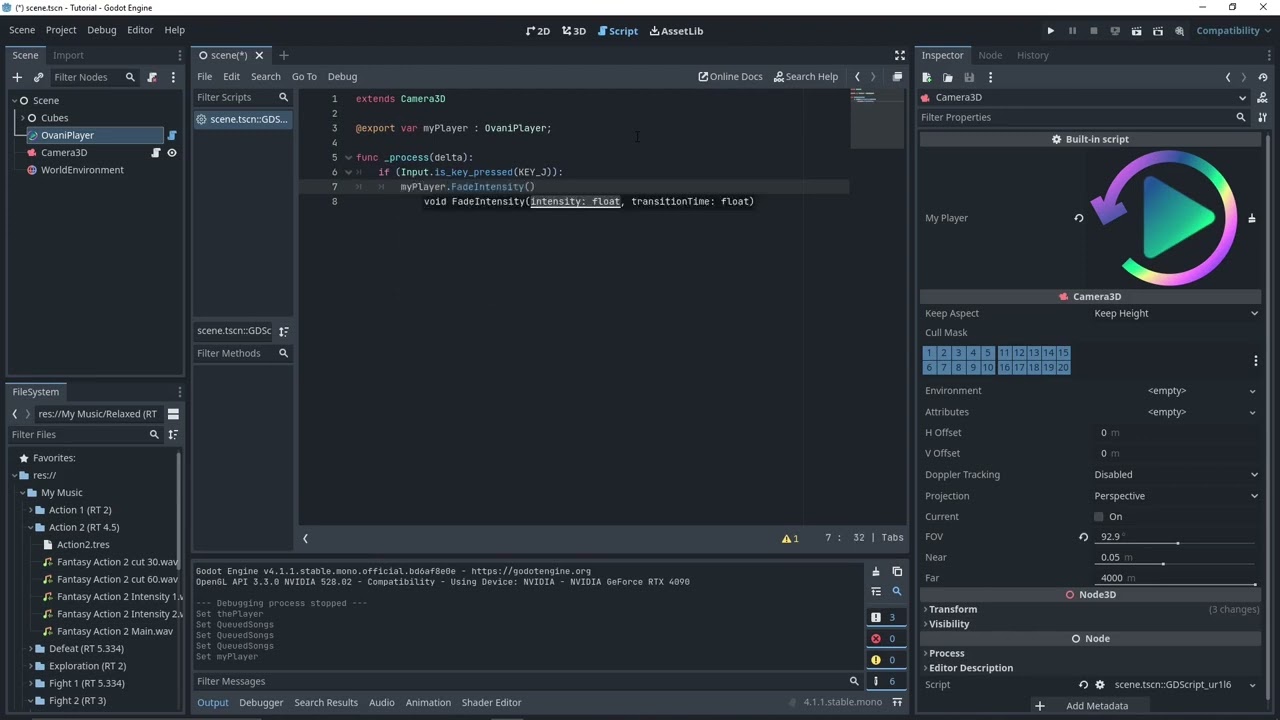
Task: Open the script attached to OvaniPlayer
Action: pos(172,135)
